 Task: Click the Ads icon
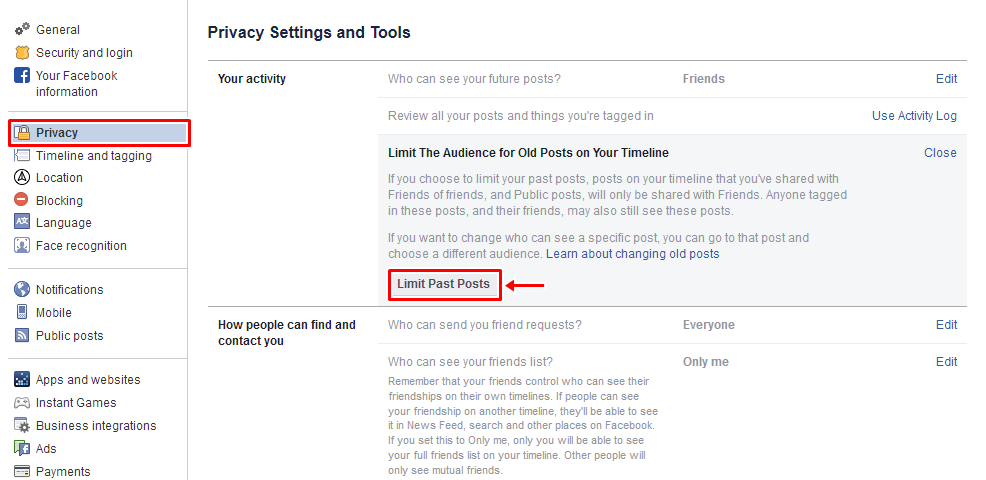[x=22, y=449]
